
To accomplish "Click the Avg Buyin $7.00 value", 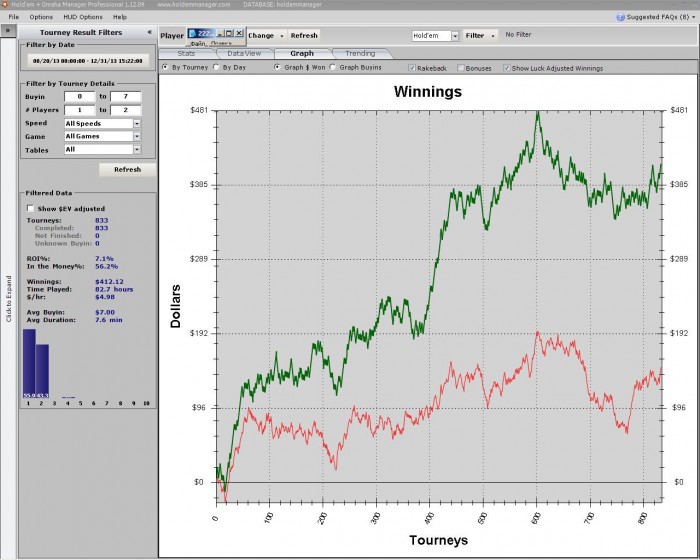I will (105, 312).
